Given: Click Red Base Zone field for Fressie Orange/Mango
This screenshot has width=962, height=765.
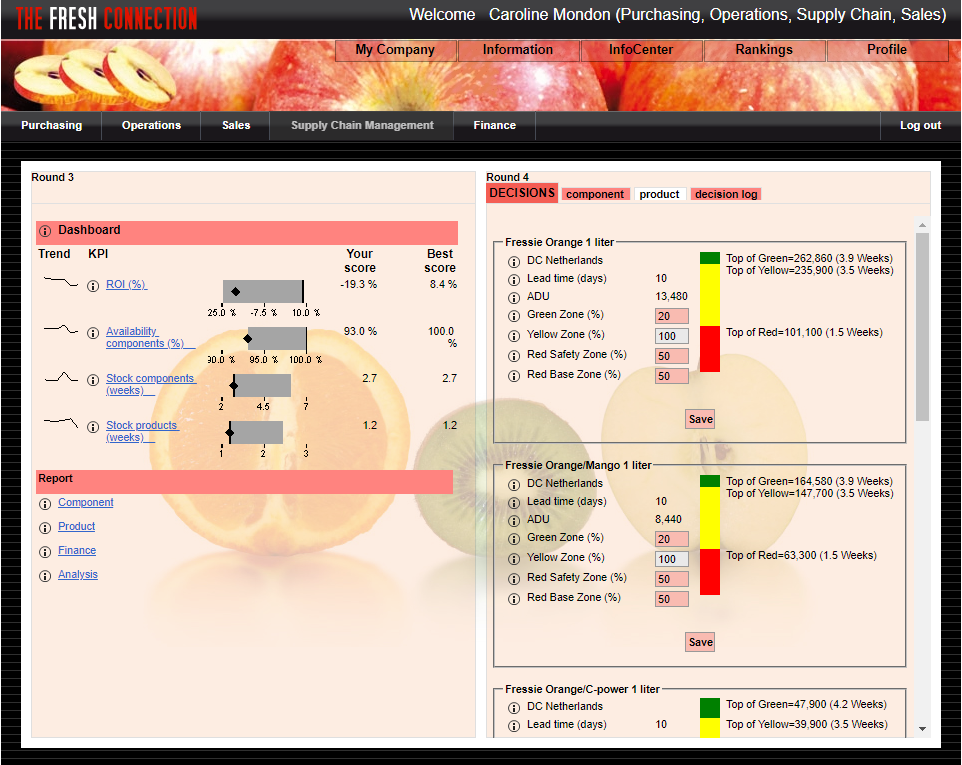Looking at the screenshot, I should (672, 599).
